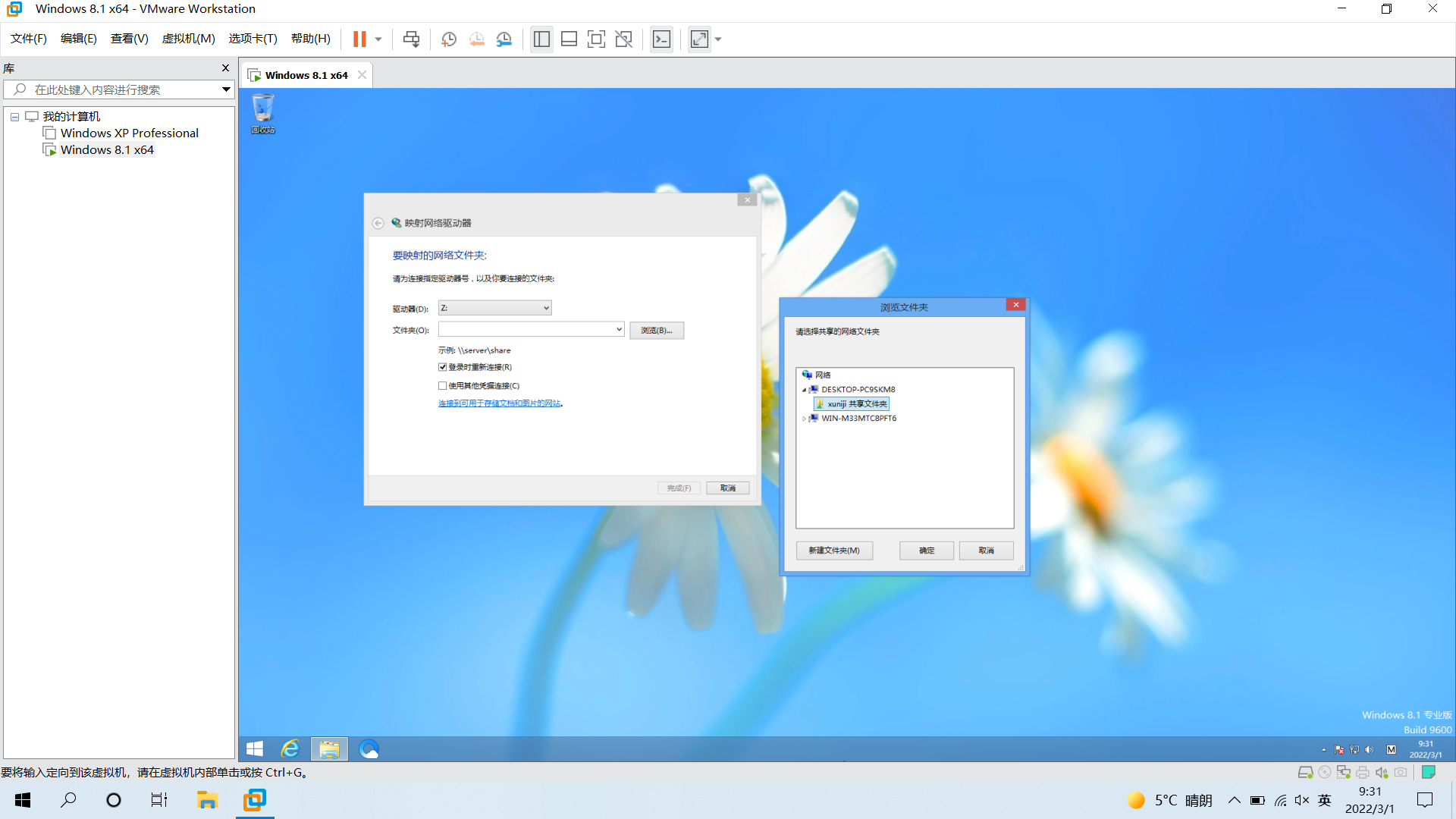Click the 浏览(B)... browse button
The image size is (1456, 819).
(x=656, y=331)
